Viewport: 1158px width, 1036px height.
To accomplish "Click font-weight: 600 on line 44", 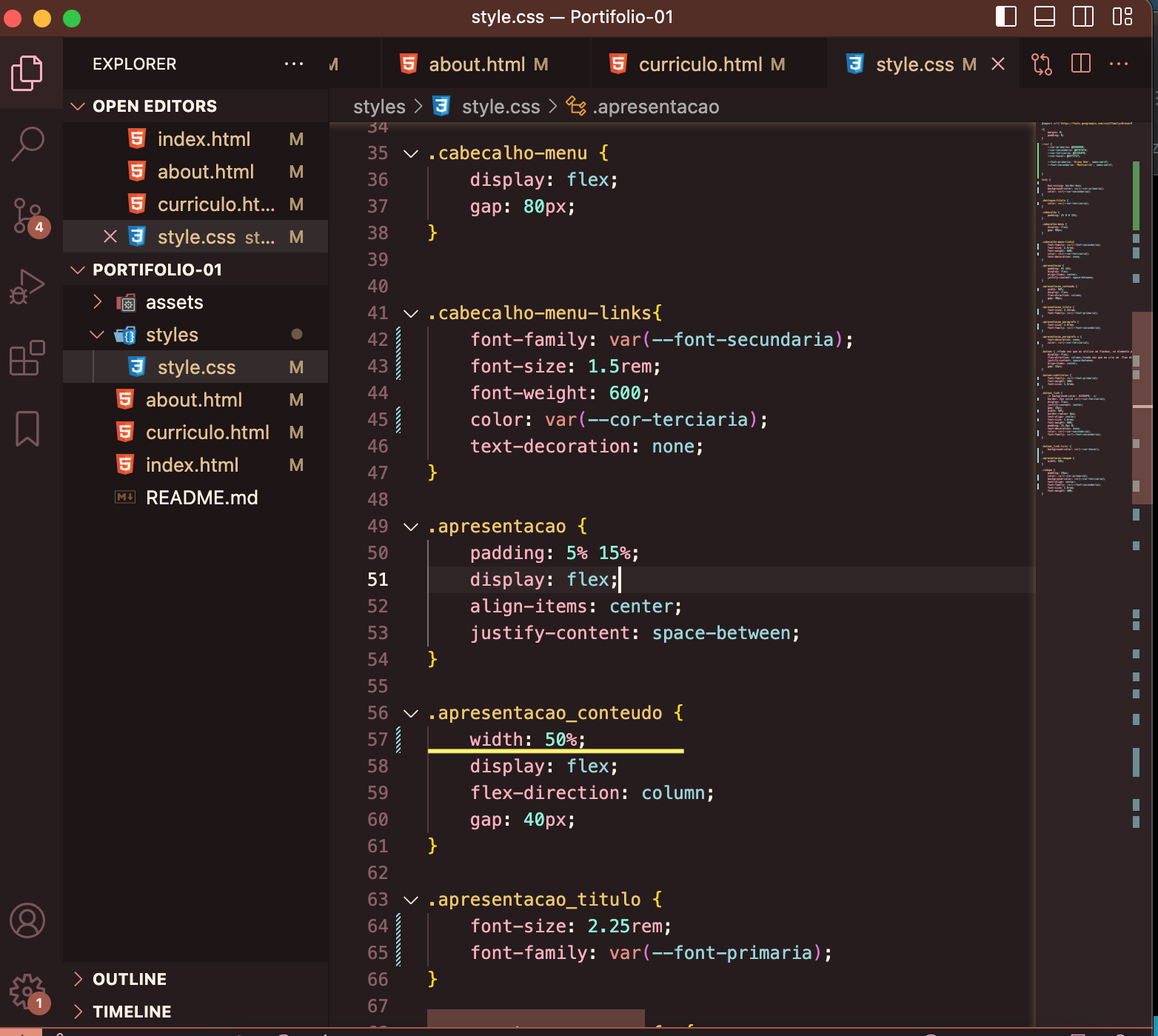I will click(x=560, y=393).
